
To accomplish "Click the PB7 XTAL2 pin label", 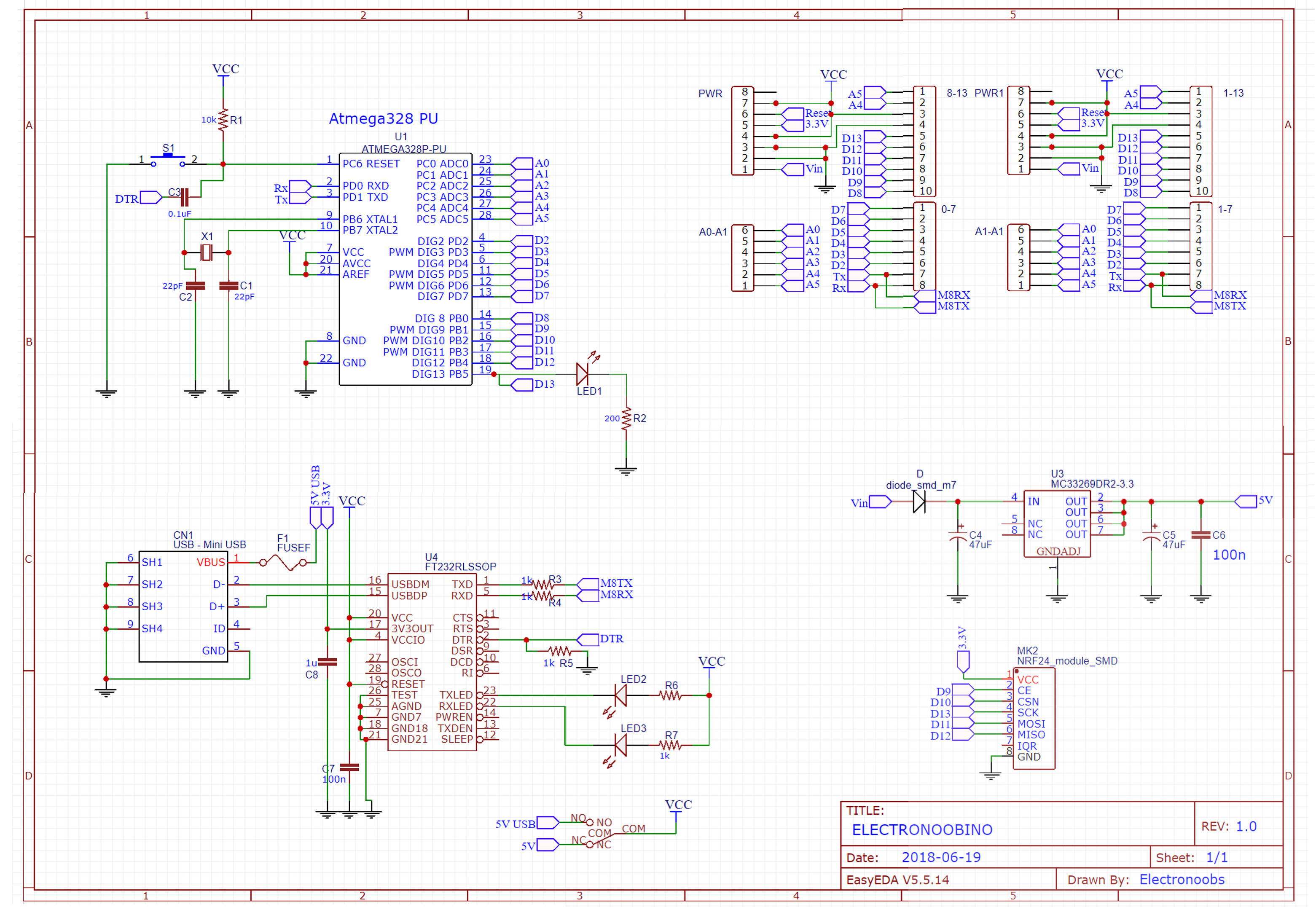I will 370,230.
